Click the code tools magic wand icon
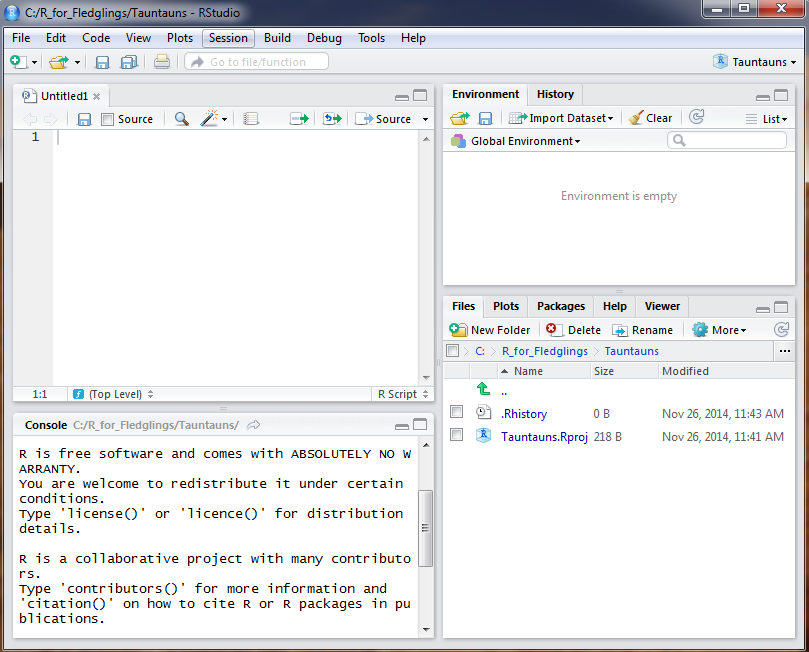809x652 pixels. [209, 119]
